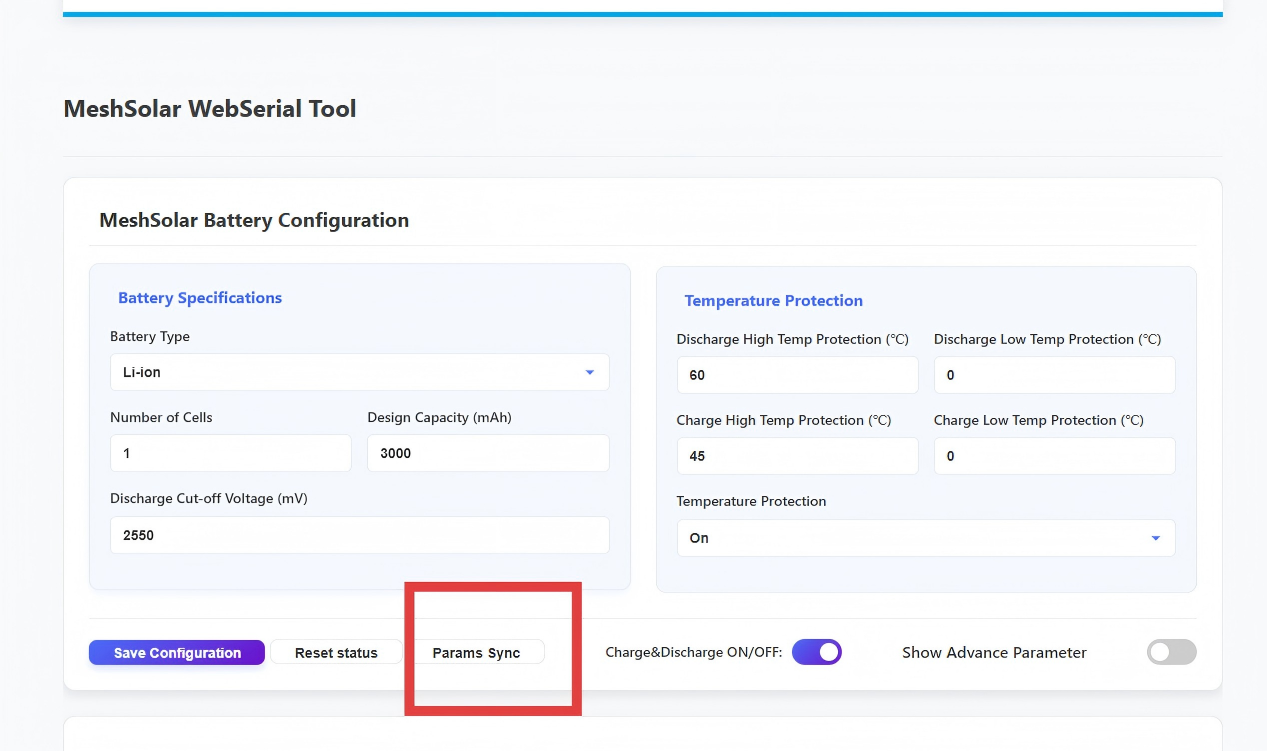1267x751 pixels.
Task: Click the Show Advance Parameter label text
Action: point(994,652)
